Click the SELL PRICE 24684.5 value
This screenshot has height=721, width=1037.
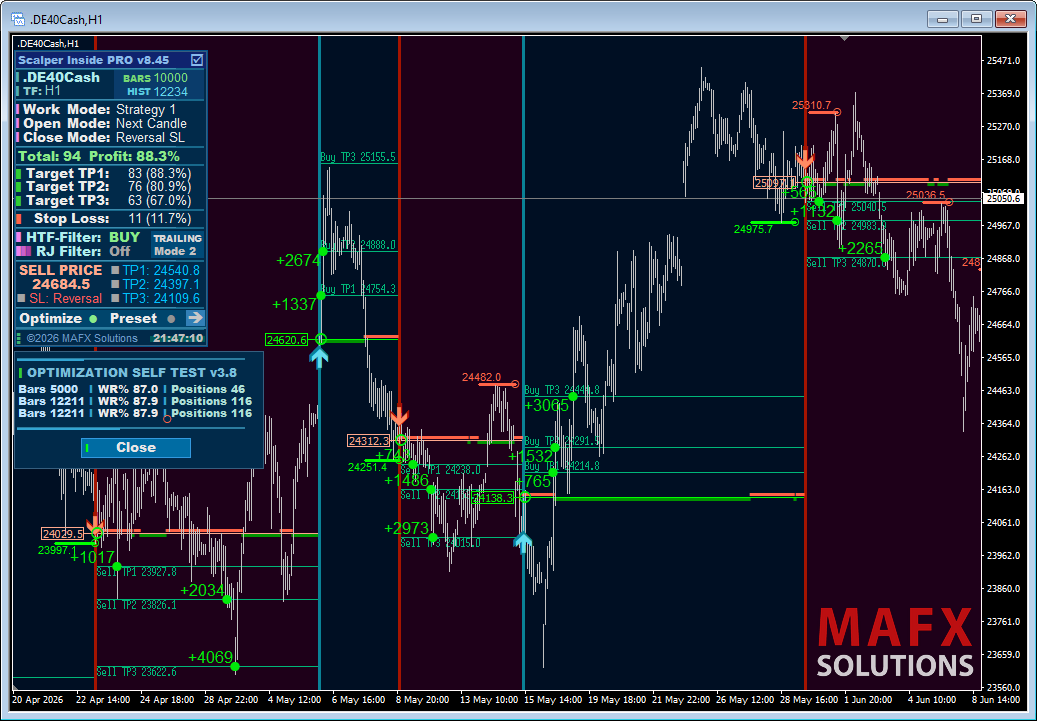click(61, 284)
